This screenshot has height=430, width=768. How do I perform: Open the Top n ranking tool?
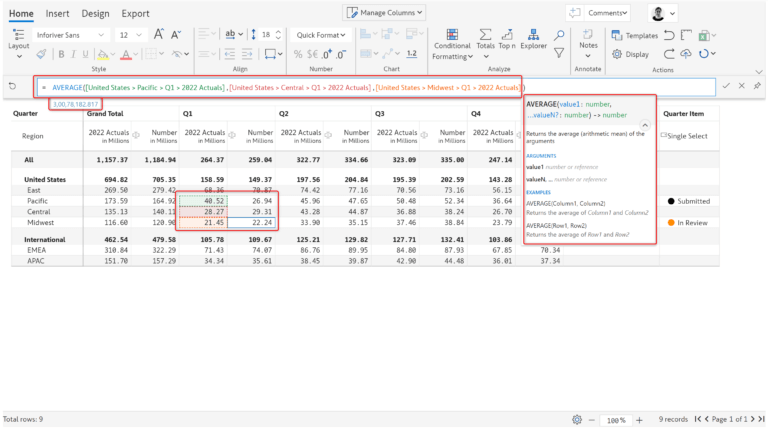[x=508, y=38]
